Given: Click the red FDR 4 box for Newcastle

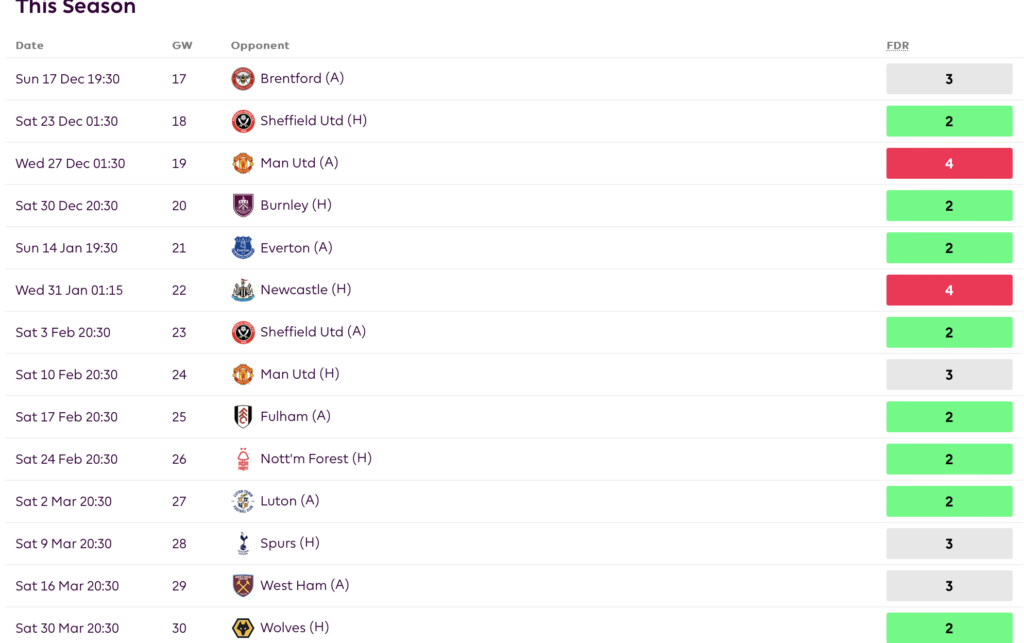Looking at the screenshot, I should [x=949, y=290].
